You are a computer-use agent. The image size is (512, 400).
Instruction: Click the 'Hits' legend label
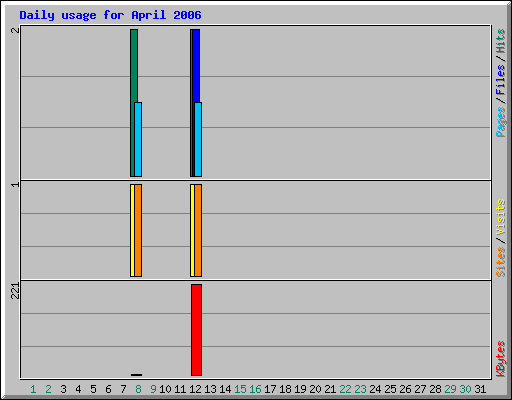pos(500,41)
